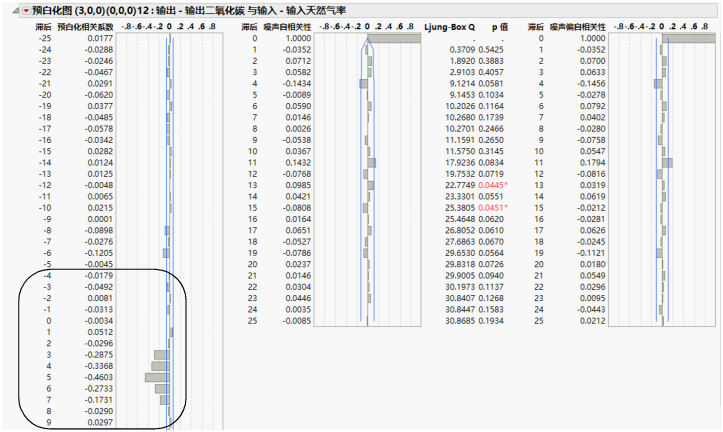
Task: Select the lag 11 partial autocorrelation bar for 0.1794
Action: click(x=668, y=163)
